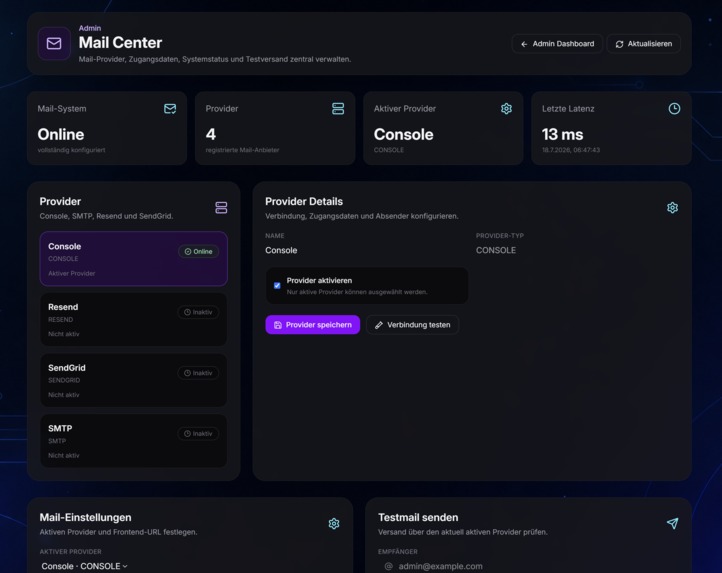Go back to Admin Dashboard
The width and height of the screenshot is (722, 573).
[557, 44]
